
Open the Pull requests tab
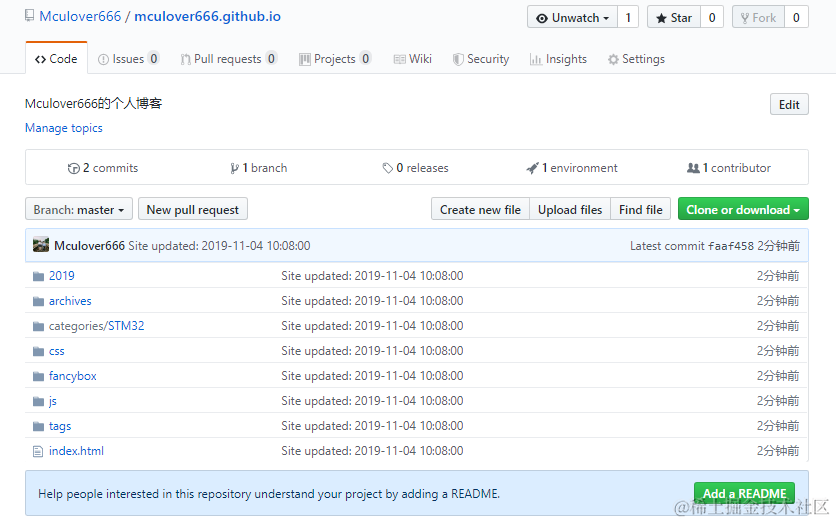point(229,59)
